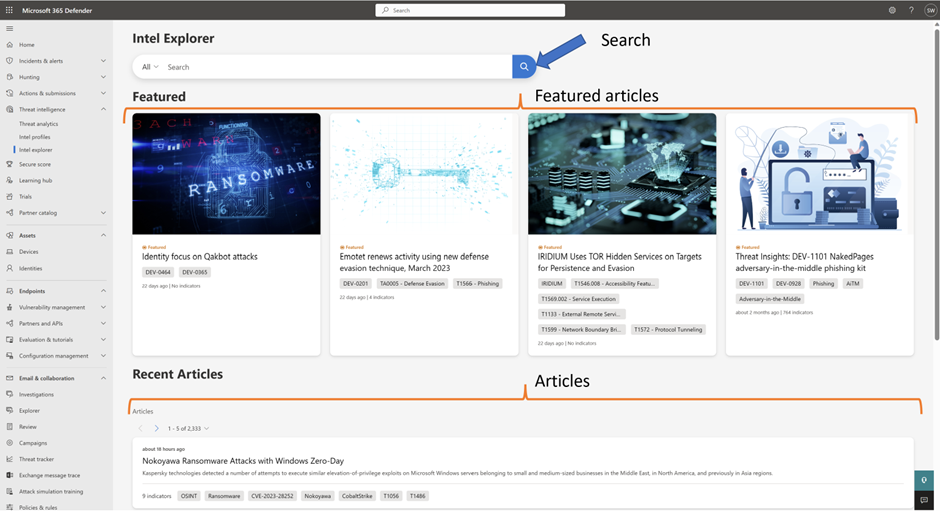940x511 pixels.
Task: Click the Threat intelligence icon
Action: point(10,110)
